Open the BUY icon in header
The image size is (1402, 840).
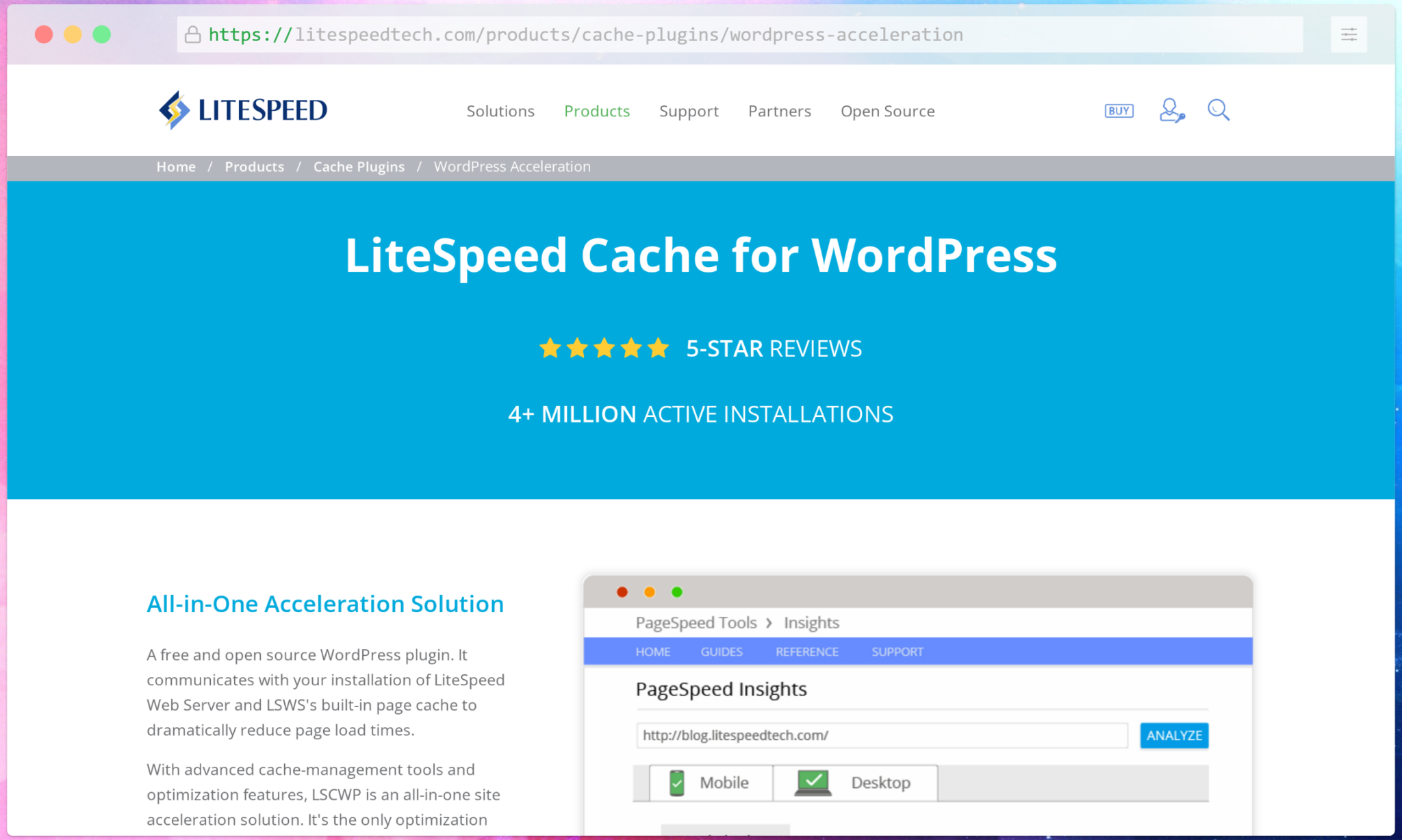[x=1119, y=111]
